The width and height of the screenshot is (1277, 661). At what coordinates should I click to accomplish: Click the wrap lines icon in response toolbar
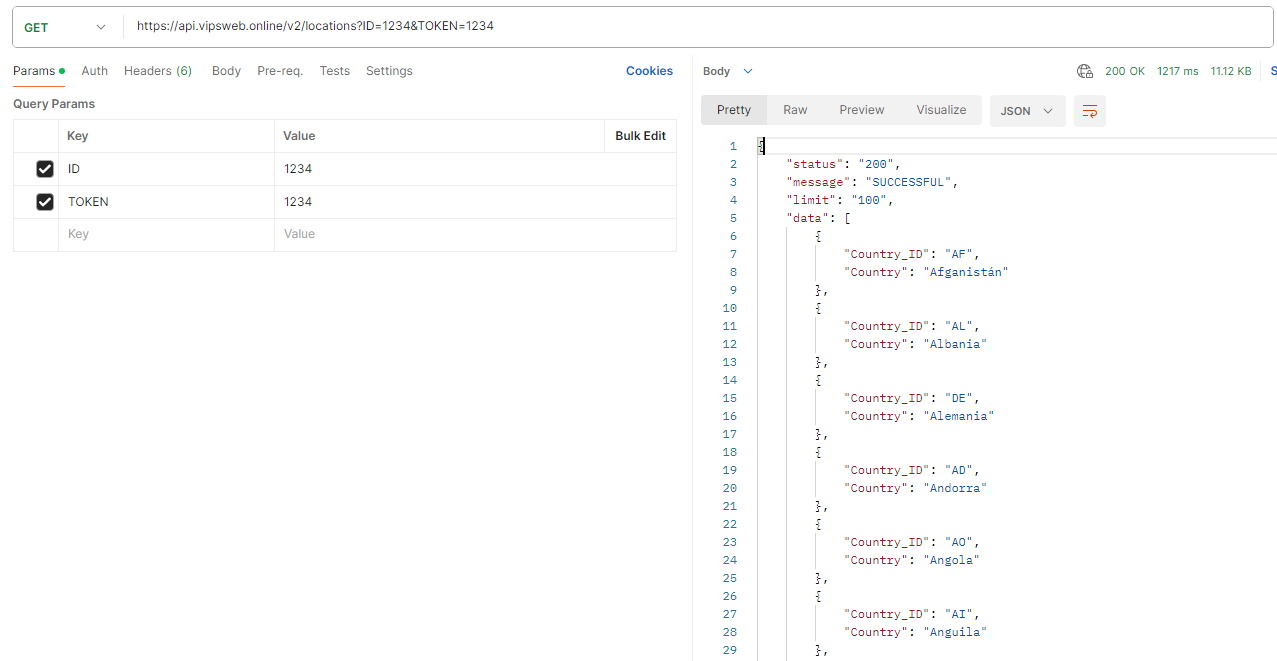[x=1090, y=111]
